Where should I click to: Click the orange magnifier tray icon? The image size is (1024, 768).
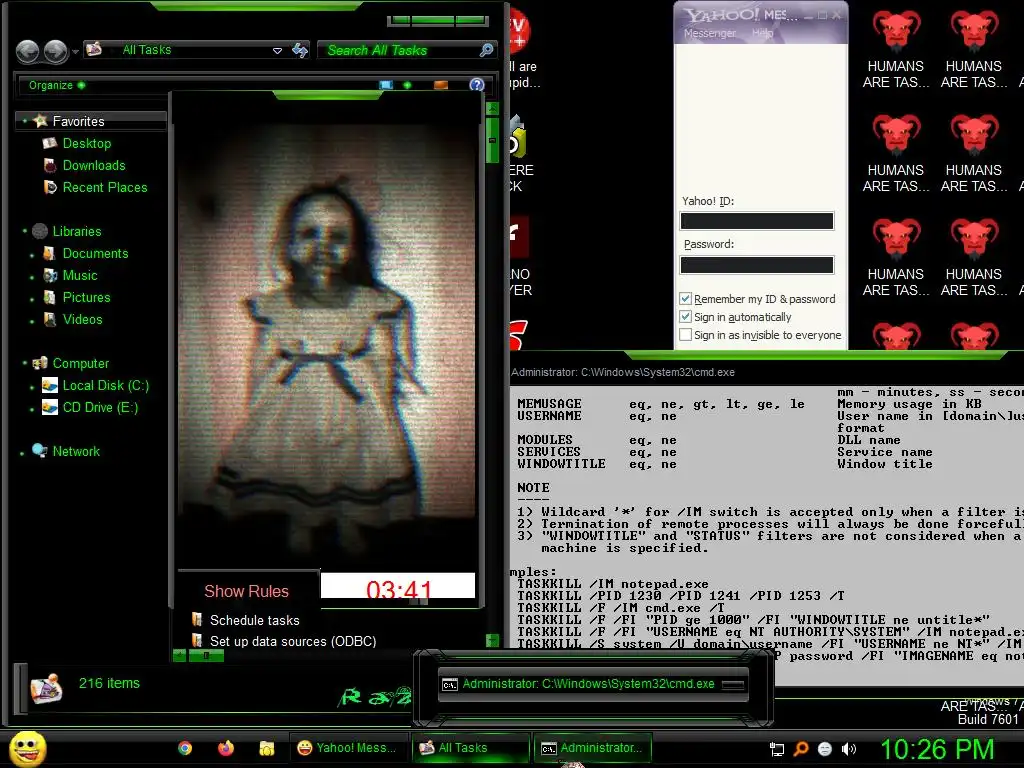coord(801,749)
